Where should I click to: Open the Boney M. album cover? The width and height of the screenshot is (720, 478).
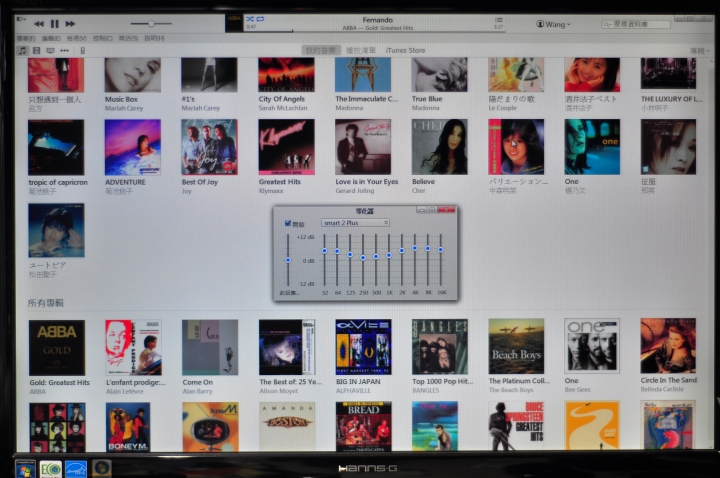point(128,427)
